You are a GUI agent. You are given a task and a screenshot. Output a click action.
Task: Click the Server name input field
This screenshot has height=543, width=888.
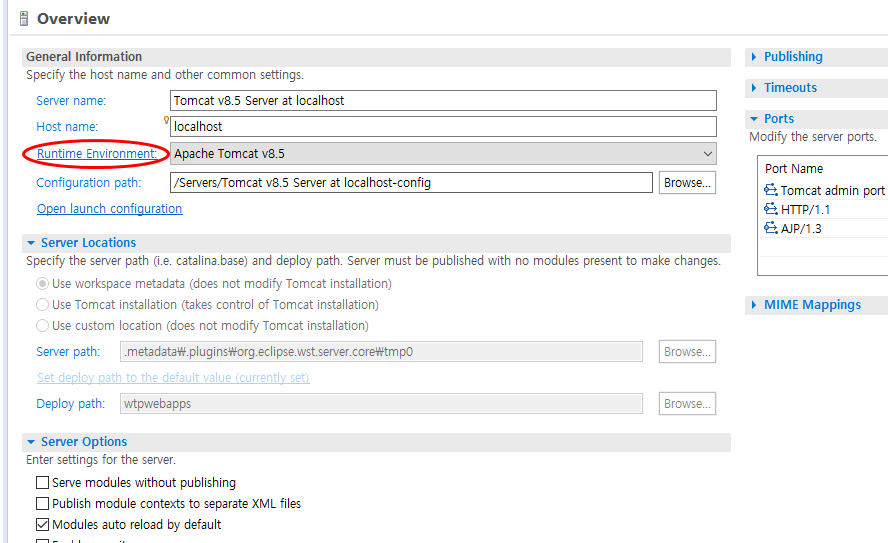pyautogui.click(x=443, y=100)
